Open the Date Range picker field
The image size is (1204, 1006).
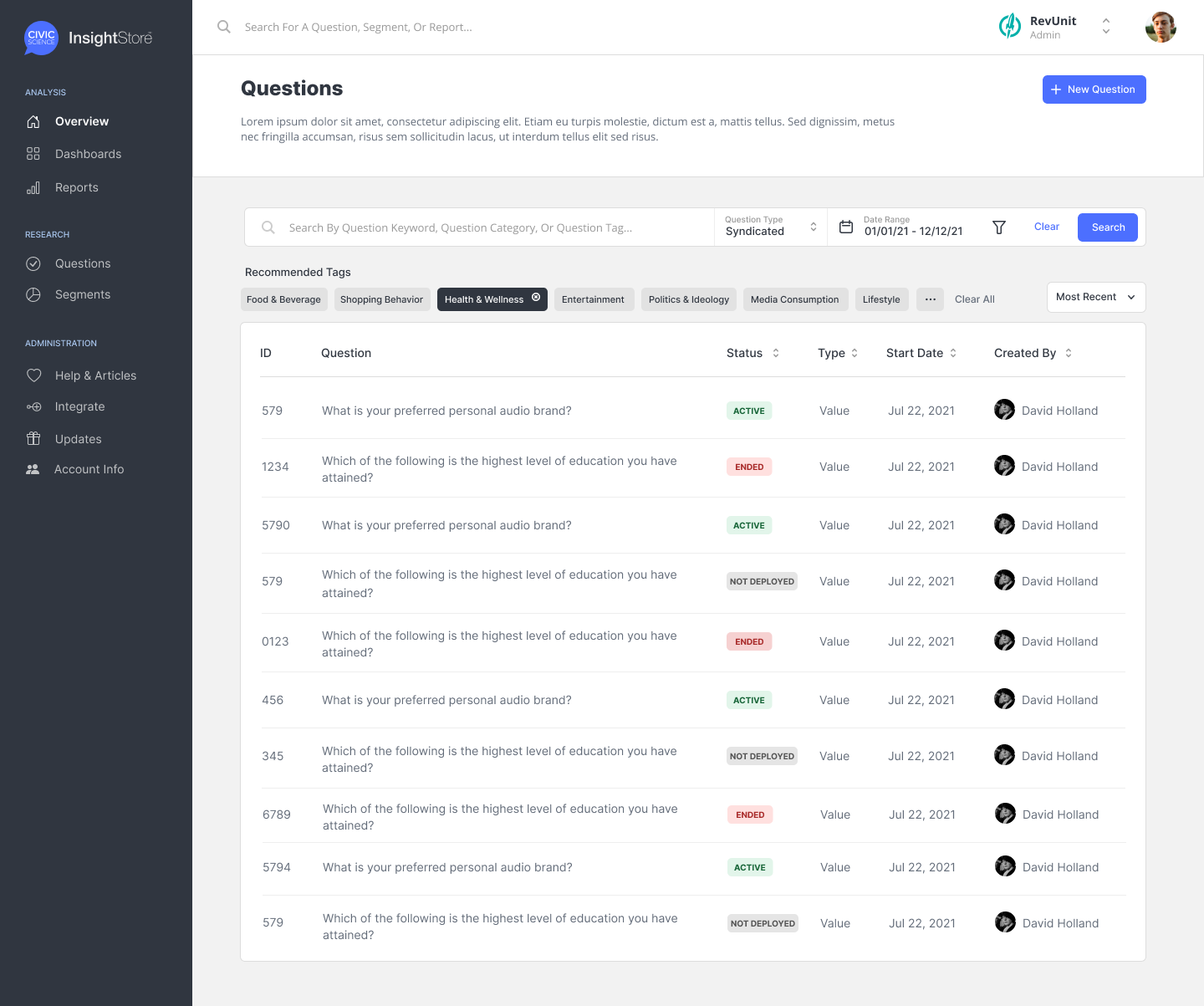click(x=904, y=227)
